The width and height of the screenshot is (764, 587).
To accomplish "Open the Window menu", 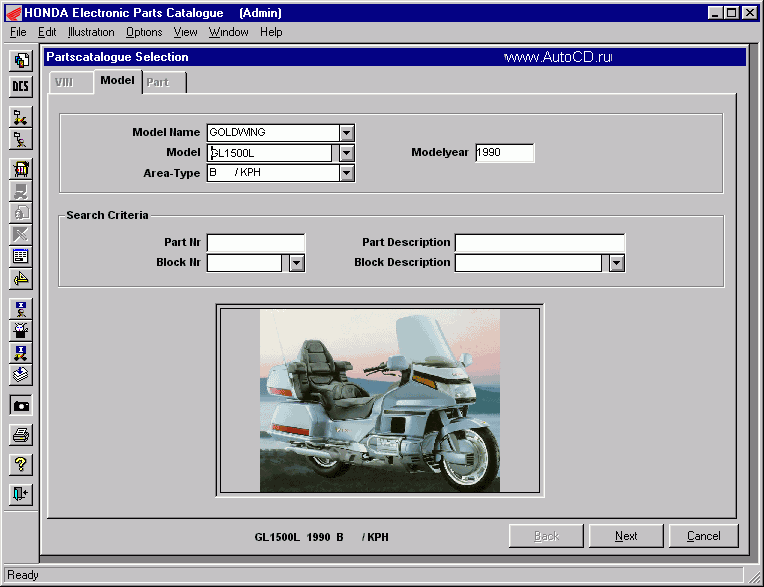I will (x=229, y=32).
